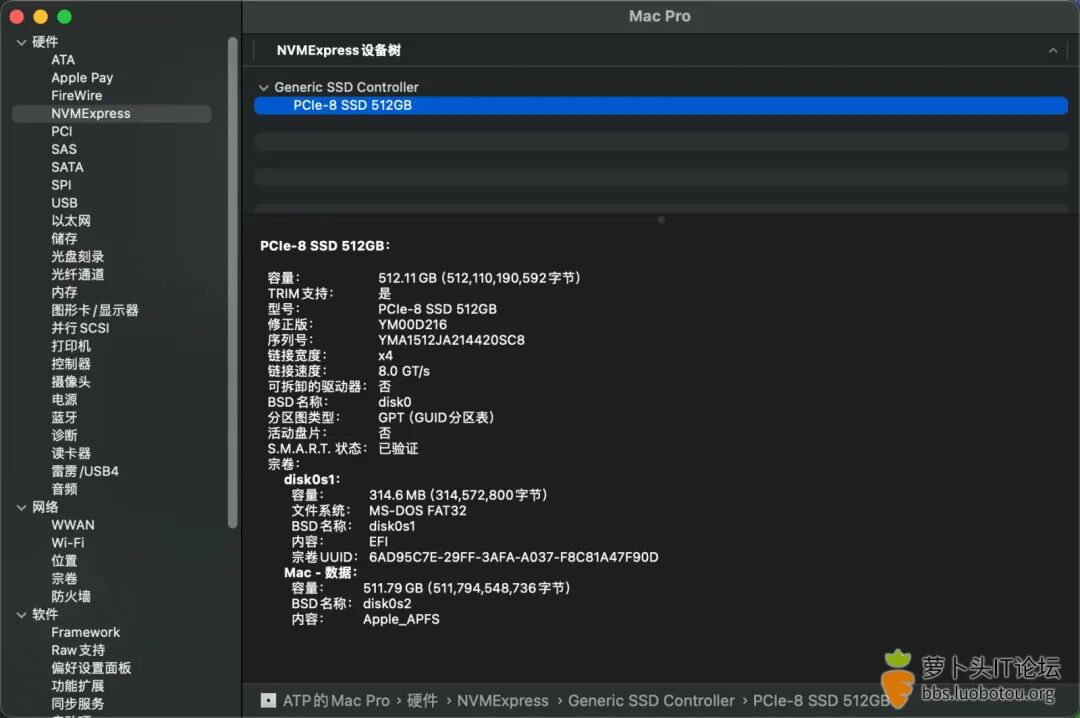Screen dimensions: 1080x718
Task: Collapse the 硬件 sidebar section
Action: pyautogui.click(x=22, y=41)
